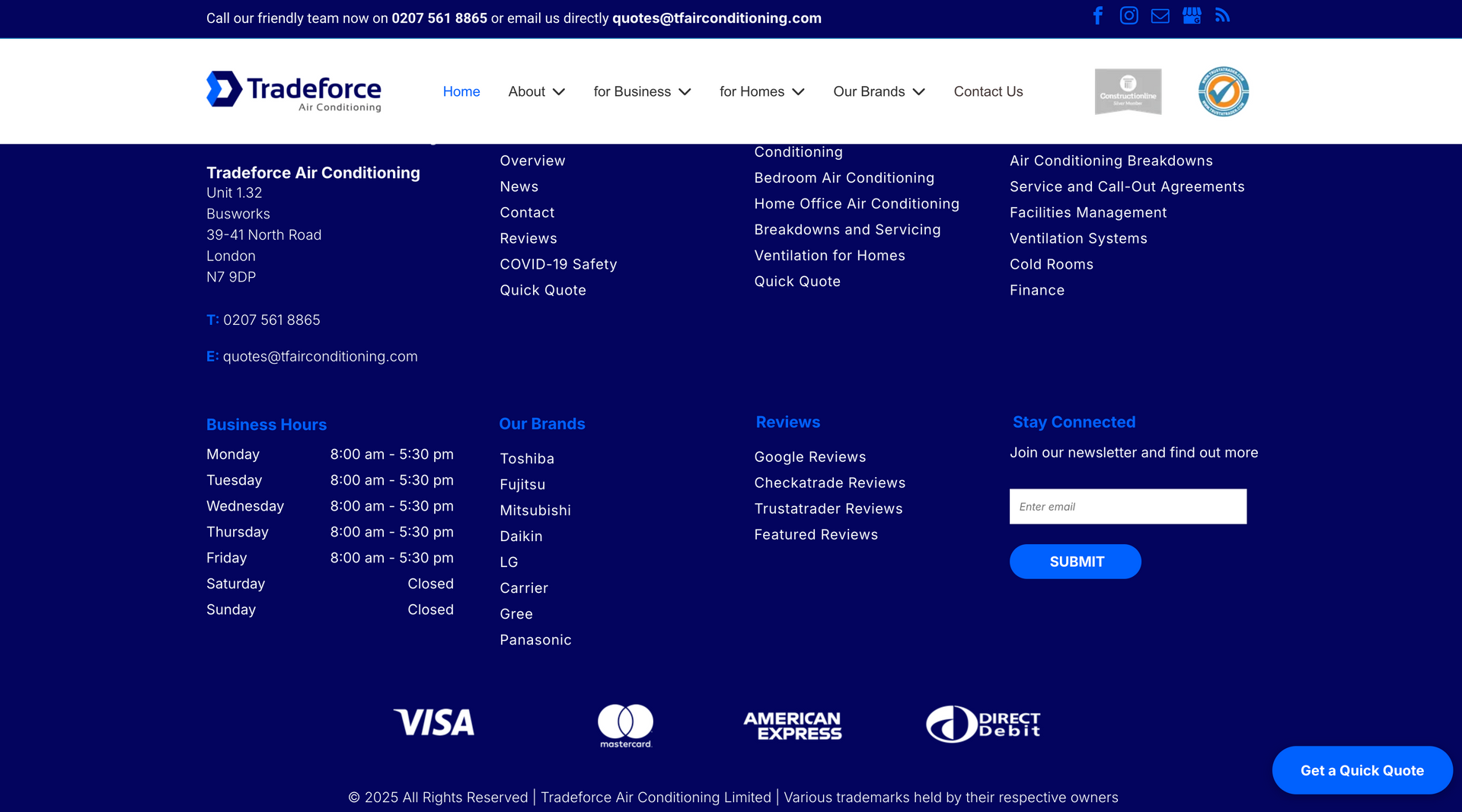
Task: Open the News footer link
Action: point(519,187)
